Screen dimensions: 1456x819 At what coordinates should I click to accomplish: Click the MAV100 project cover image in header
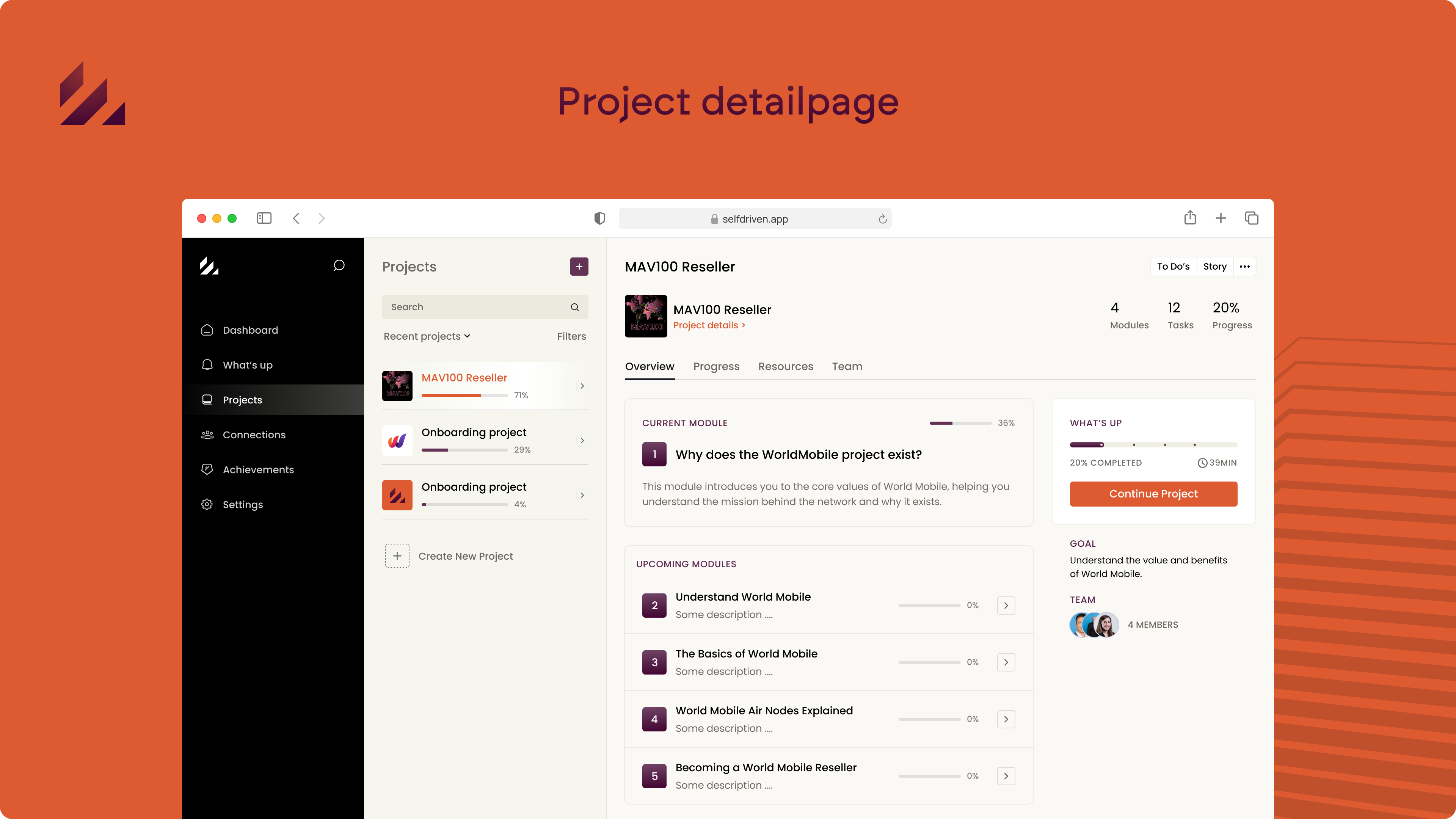646,316
